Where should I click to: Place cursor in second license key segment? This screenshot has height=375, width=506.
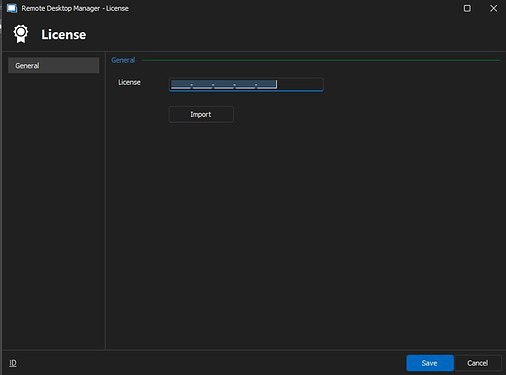(x=202, y=84)
